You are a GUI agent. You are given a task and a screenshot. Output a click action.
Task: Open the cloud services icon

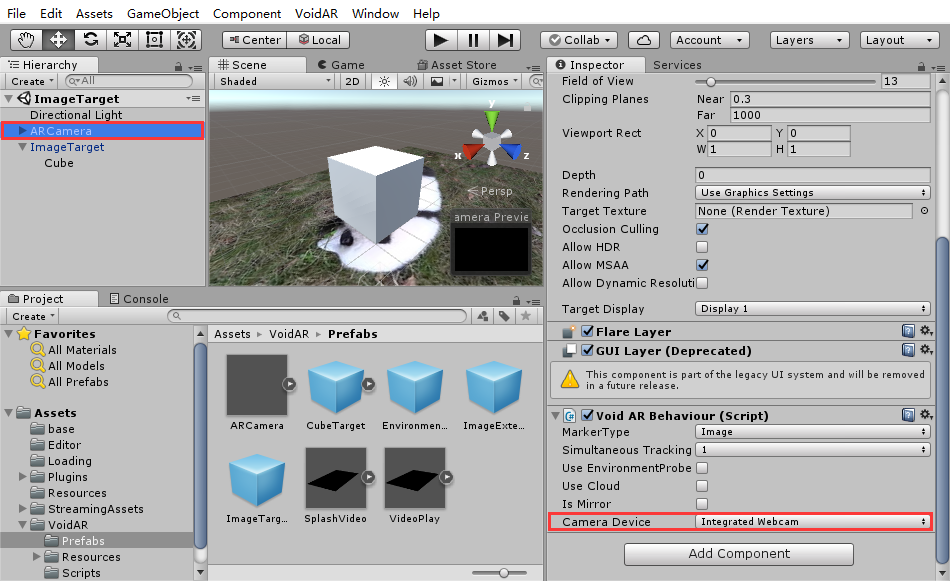(645, 40)
